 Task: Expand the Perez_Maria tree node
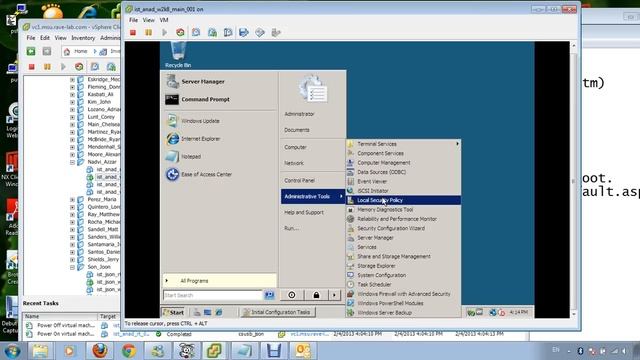tap(72, 200)
